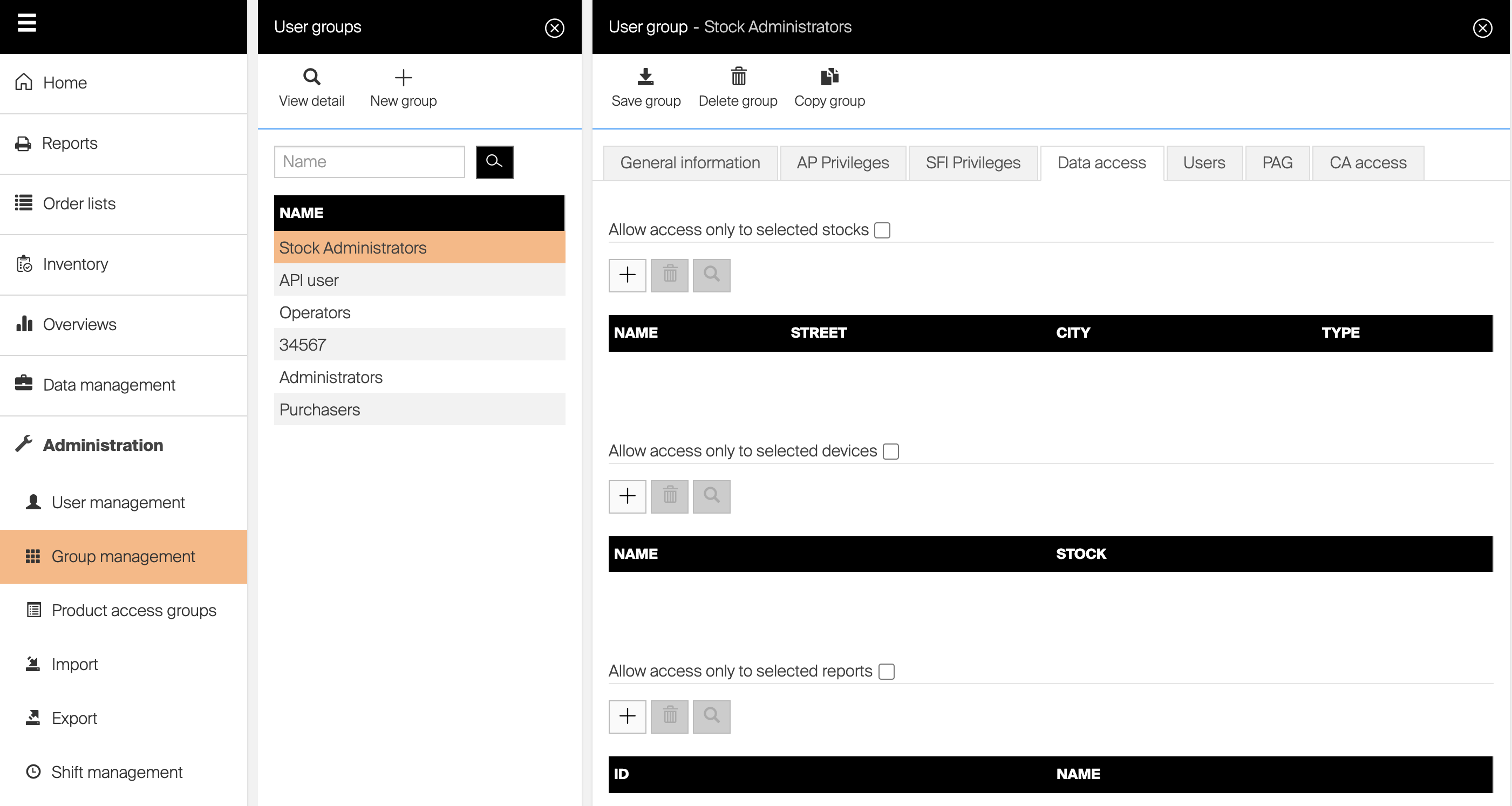The width and height of the screenshot is (1512, 806).
Task: Click the Name search input field
Action: pyautogui.click(x=369, y=162)
